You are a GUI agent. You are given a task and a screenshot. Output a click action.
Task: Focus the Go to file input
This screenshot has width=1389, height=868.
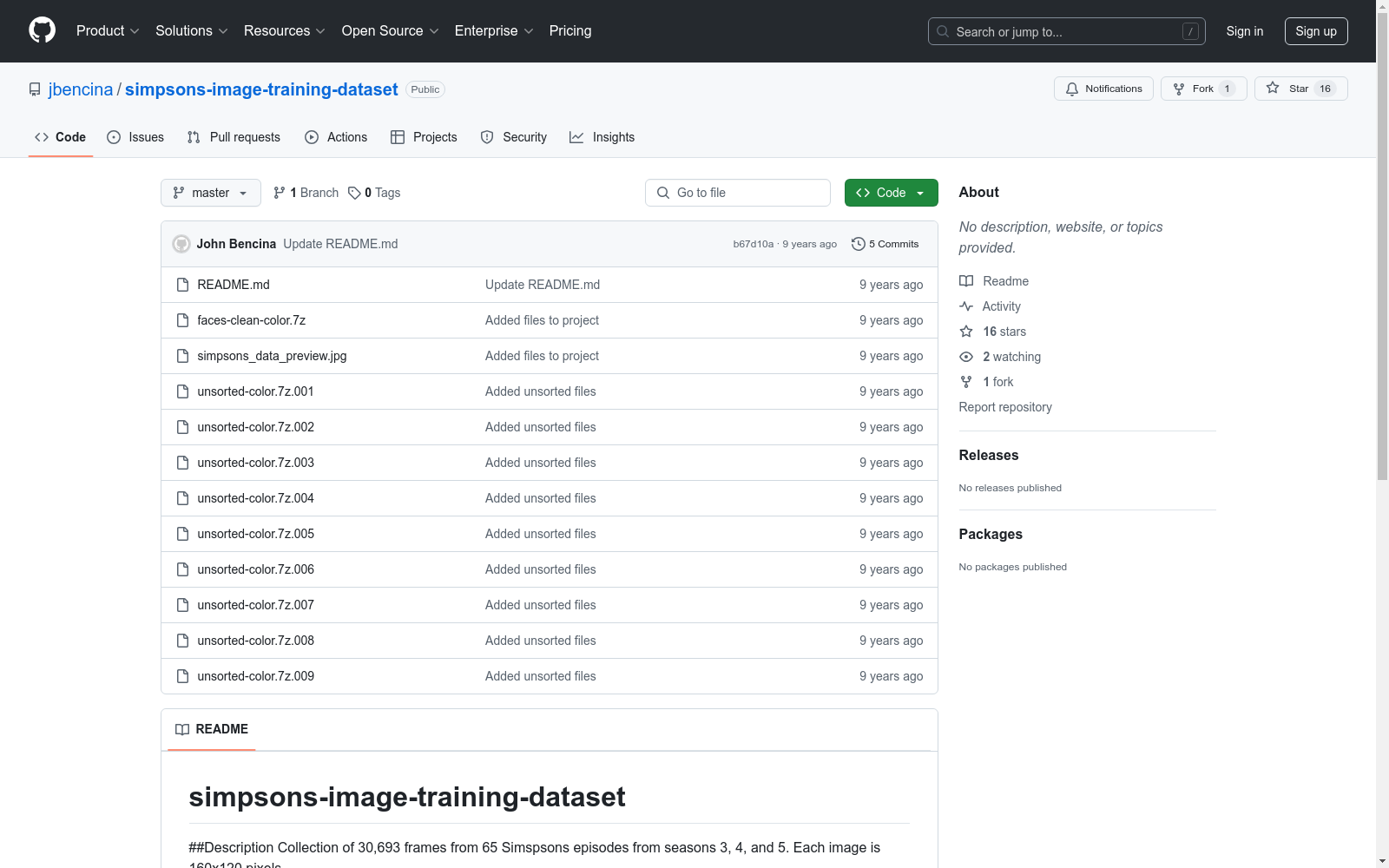[x=738, y=193]
